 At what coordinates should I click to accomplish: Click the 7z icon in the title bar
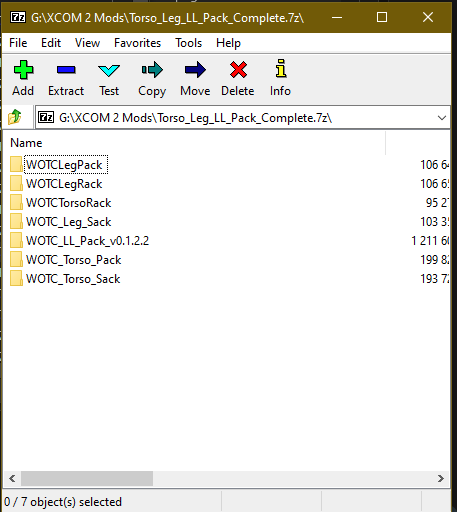[18, 17]
